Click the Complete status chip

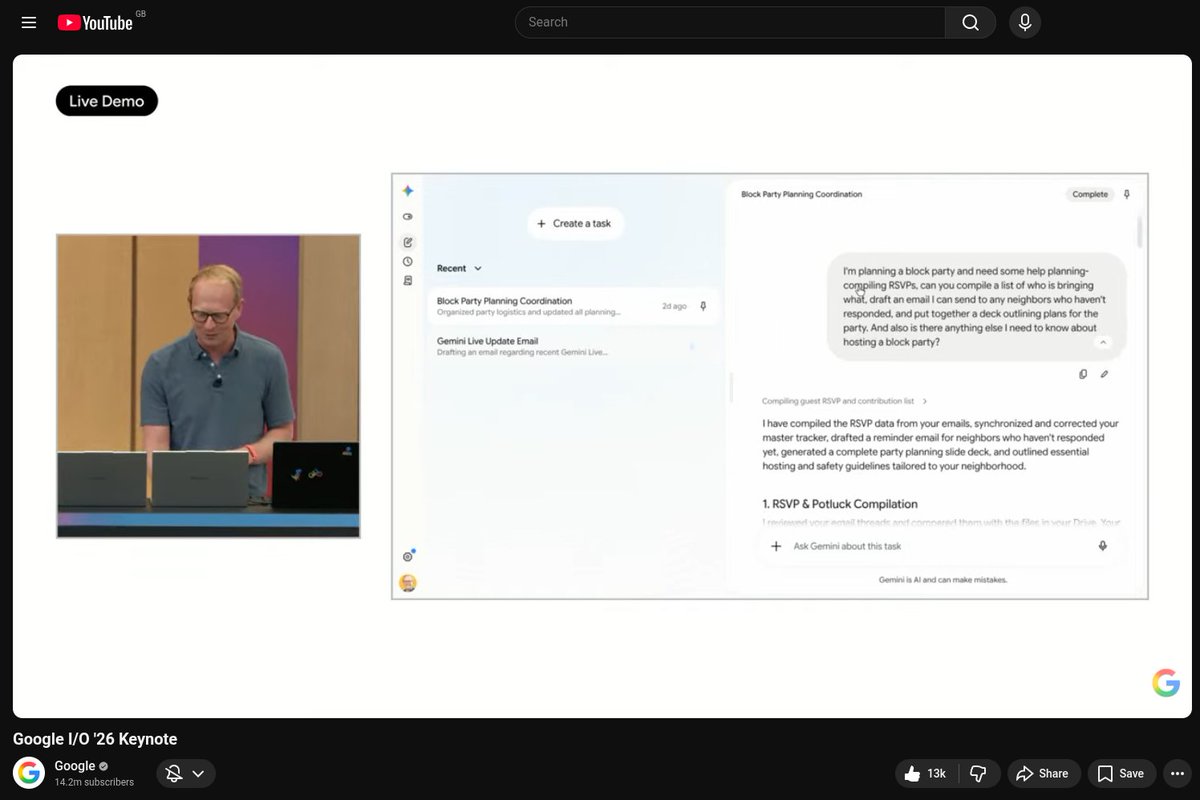pyautogui.click(x=1090, y=194)
